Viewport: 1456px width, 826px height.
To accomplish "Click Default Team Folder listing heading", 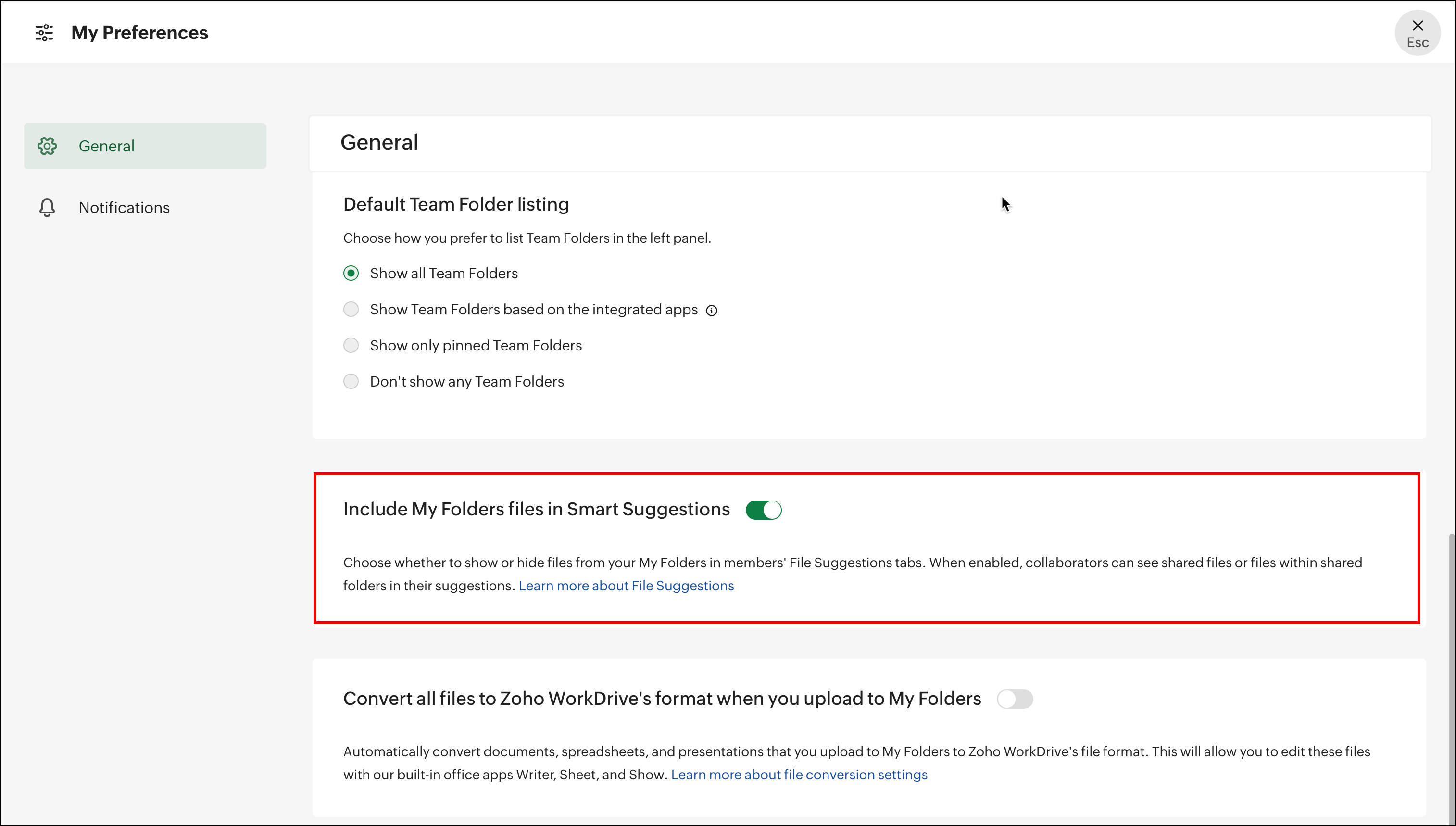I will pyautogui.click(x=455, y=204).
